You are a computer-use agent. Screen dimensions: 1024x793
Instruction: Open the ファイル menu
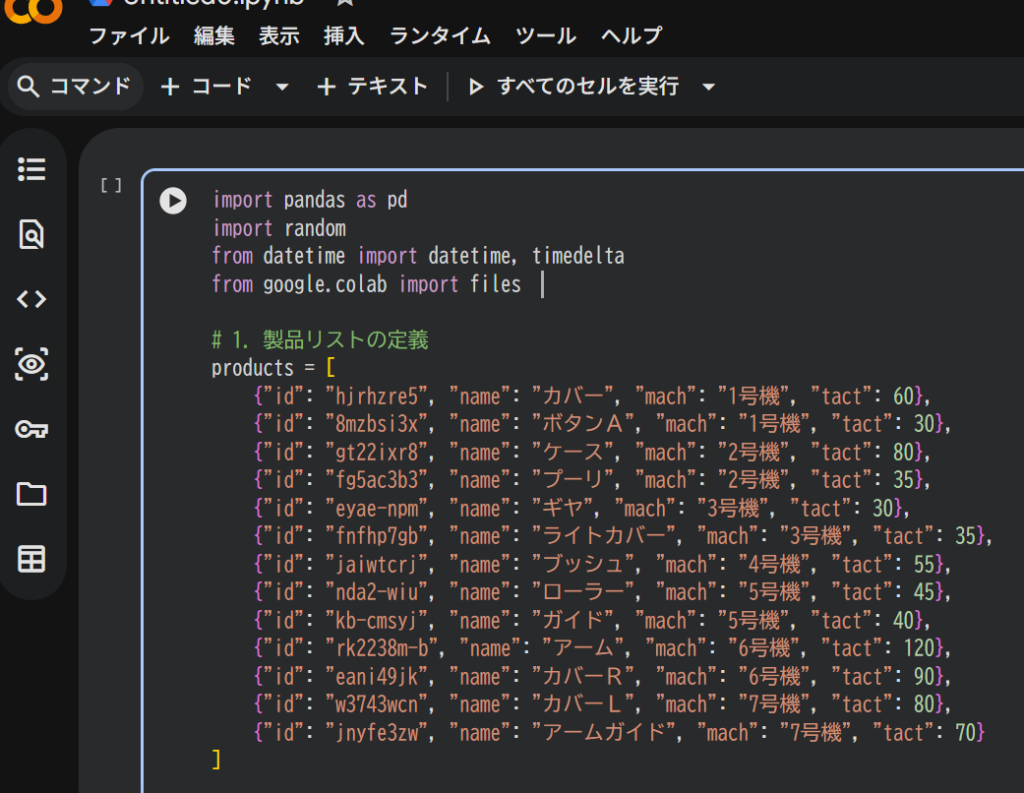tap(129, 36)
